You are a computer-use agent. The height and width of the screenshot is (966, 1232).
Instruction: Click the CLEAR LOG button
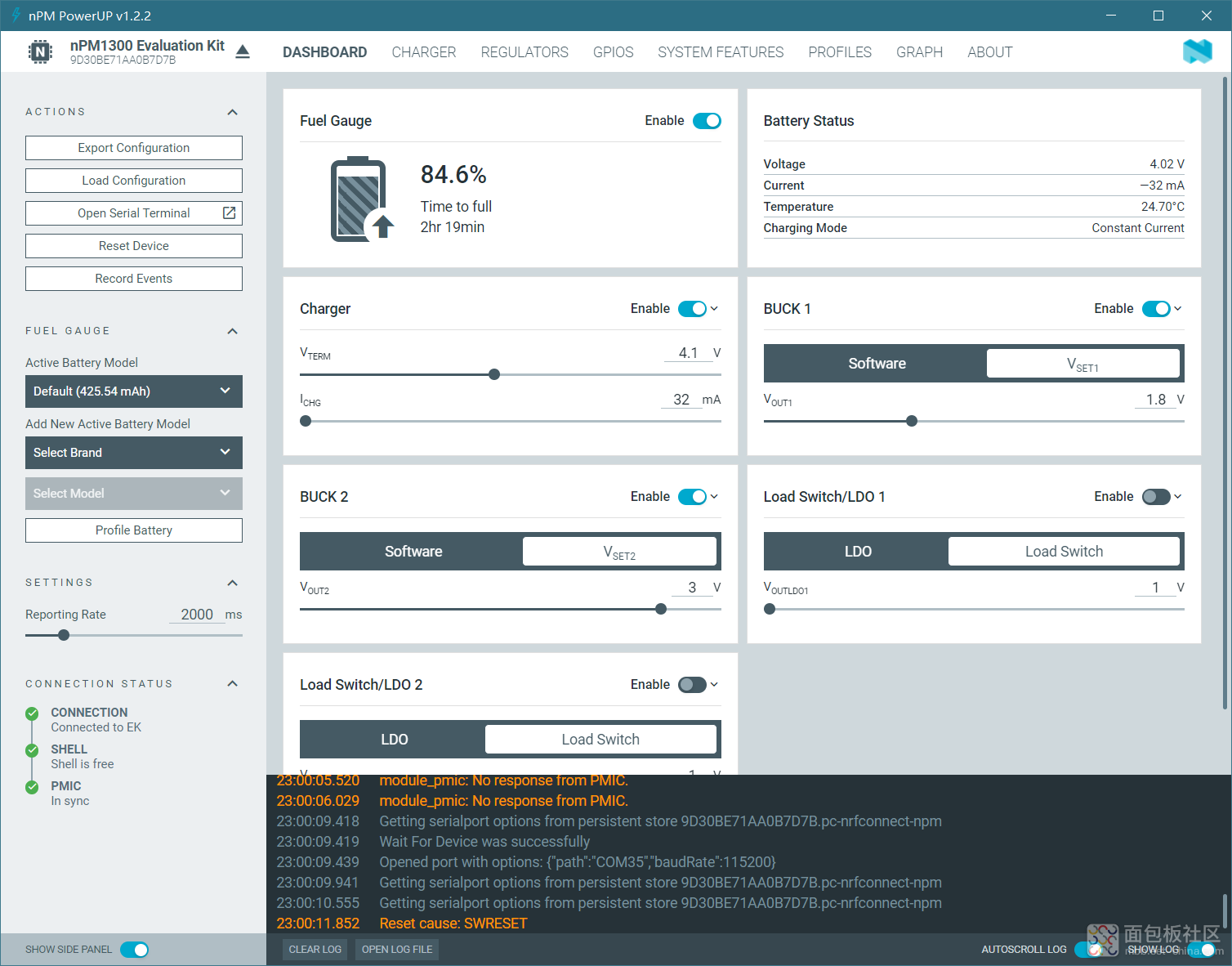tap(315, 950)
